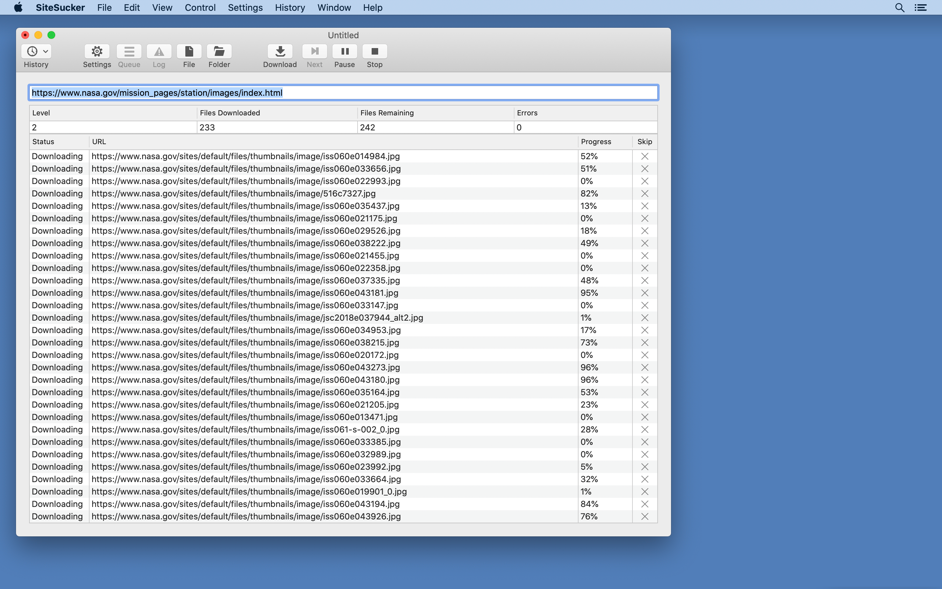
Task: Skip download of iss060e014984.jpg
Action: [645, 157]
